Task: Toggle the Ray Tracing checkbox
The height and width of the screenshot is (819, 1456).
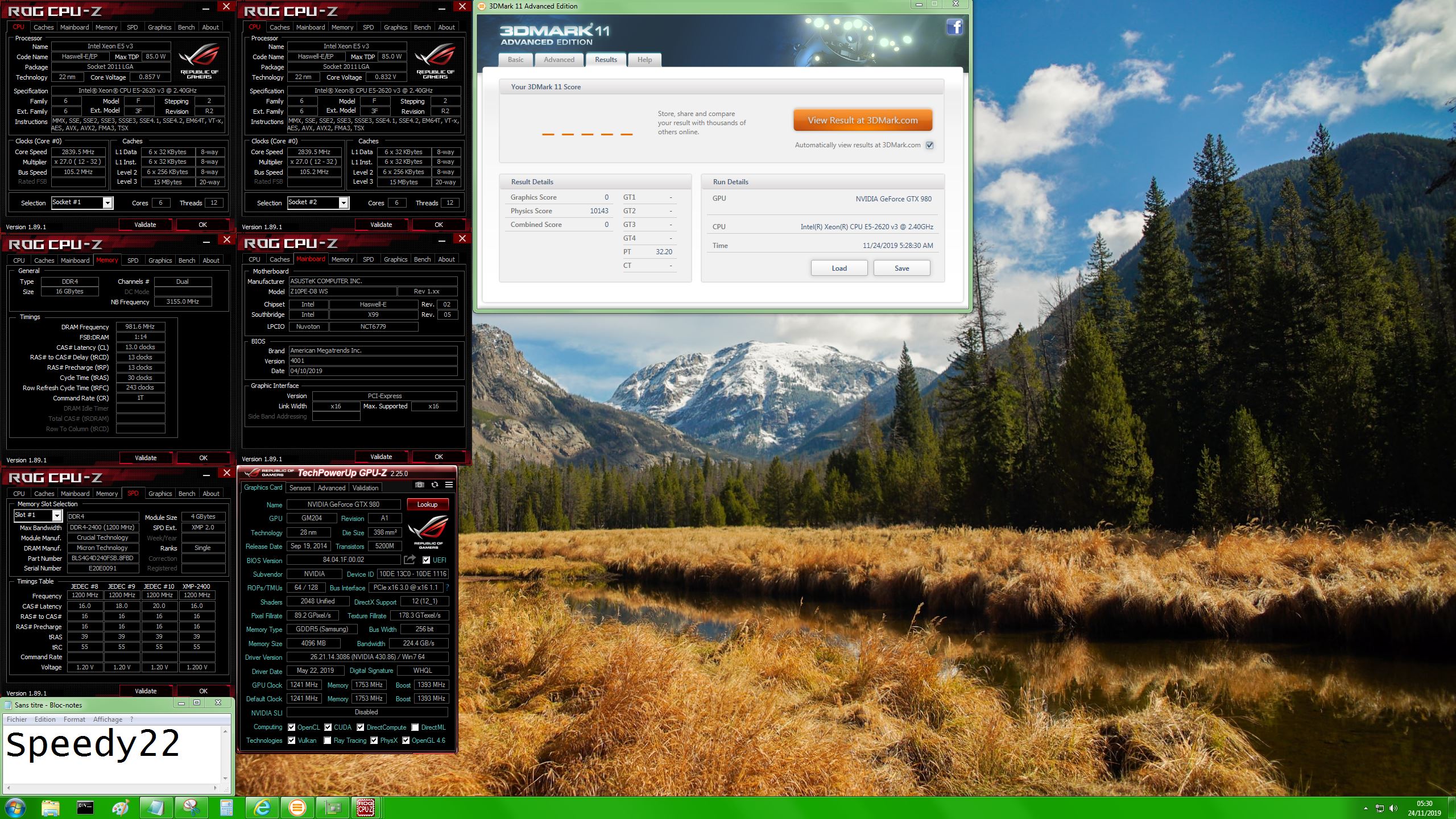Action: [x=328, y=741]
